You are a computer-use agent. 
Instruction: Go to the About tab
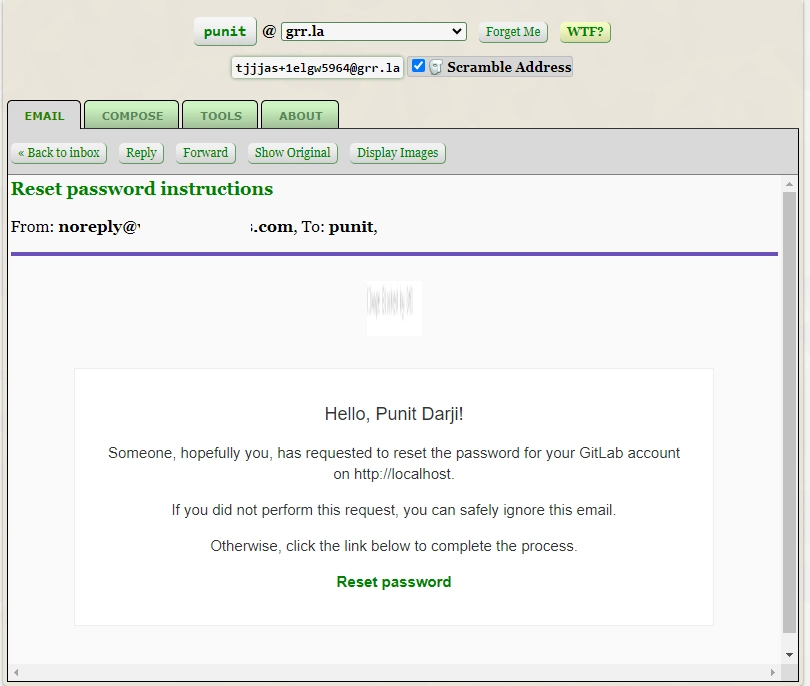[x=300, y=115]
